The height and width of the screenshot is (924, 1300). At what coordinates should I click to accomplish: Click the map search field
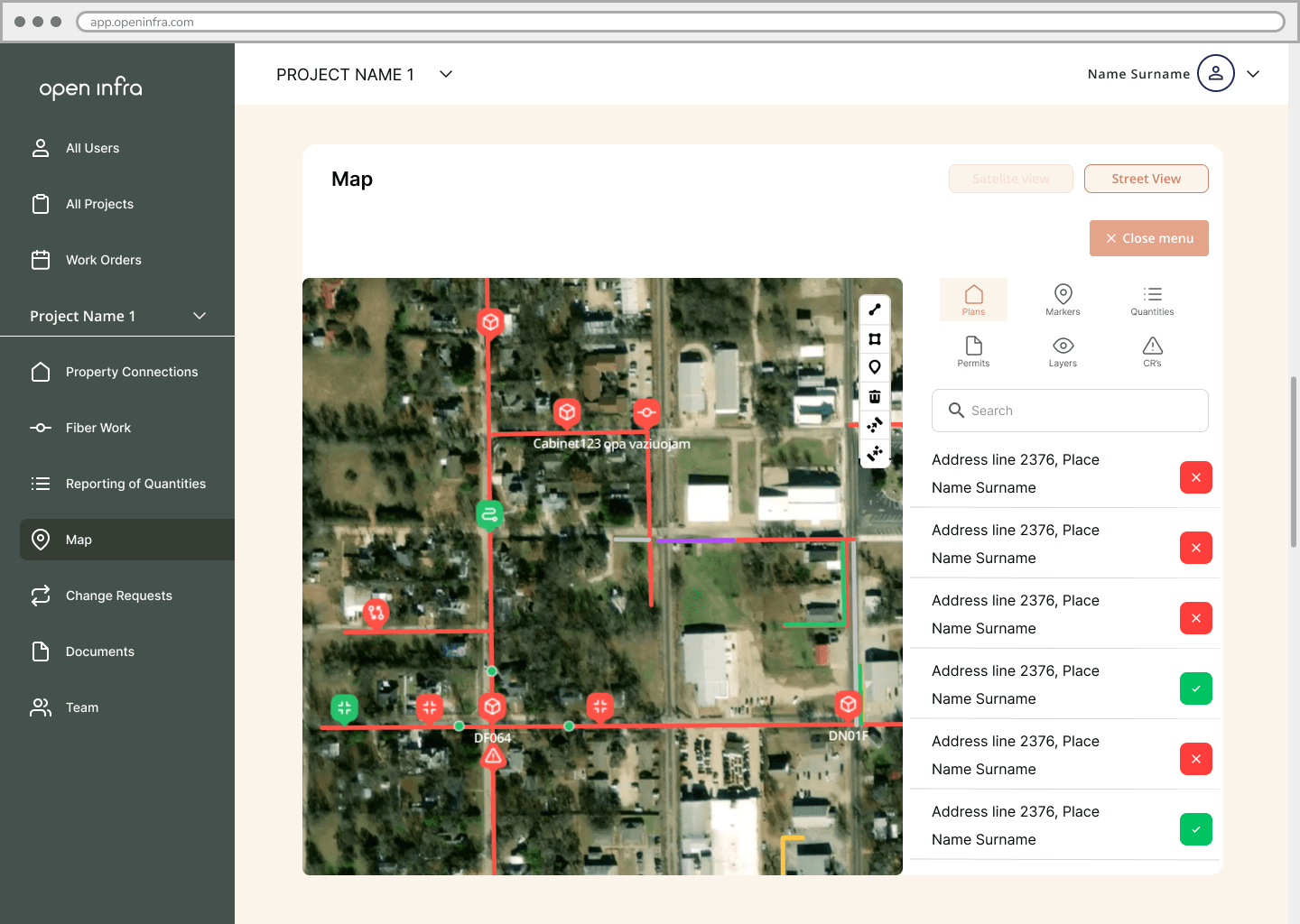coord(1069,411)
